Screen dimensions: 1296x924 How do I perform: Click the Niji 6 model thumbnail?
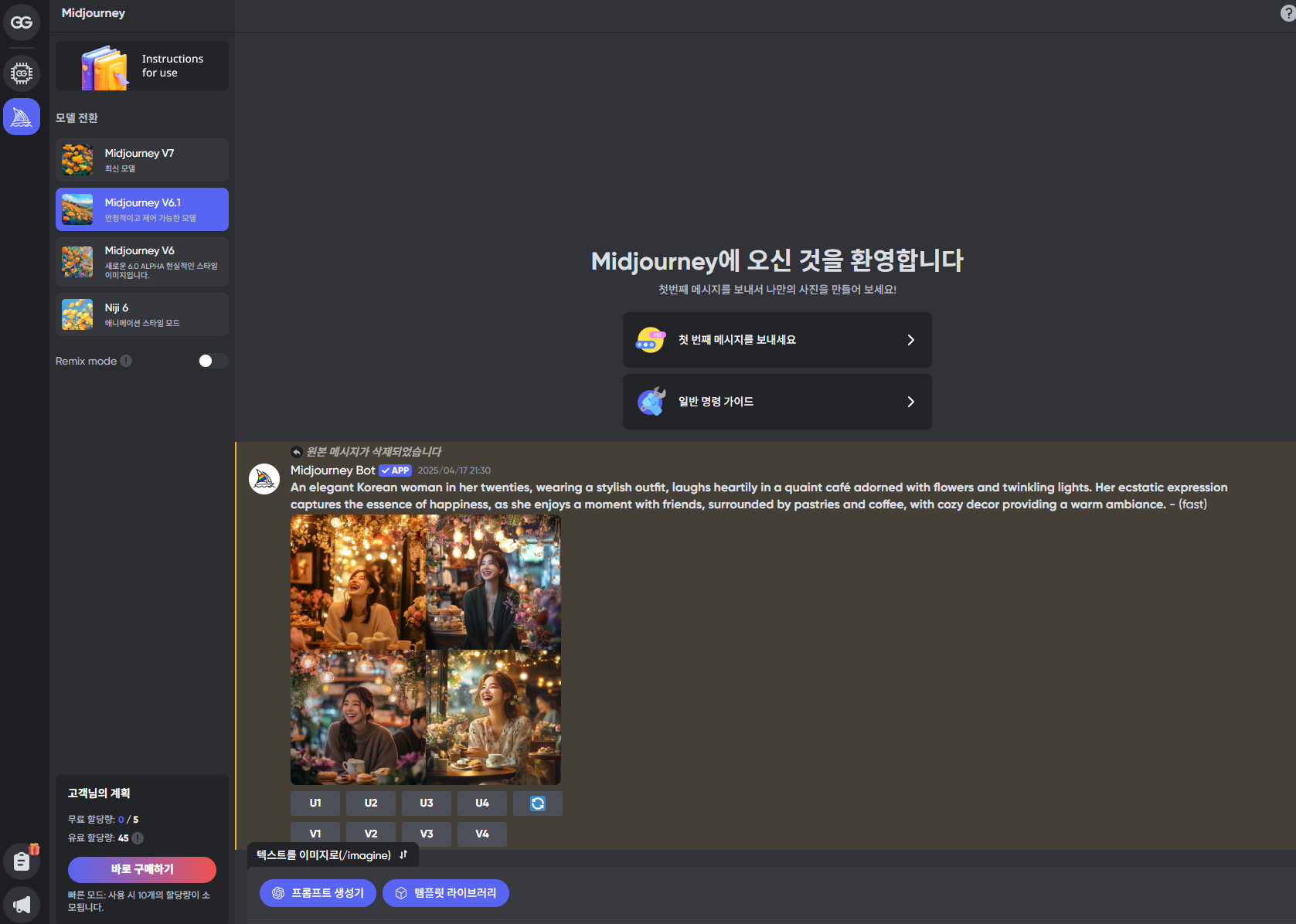[77, 314]
